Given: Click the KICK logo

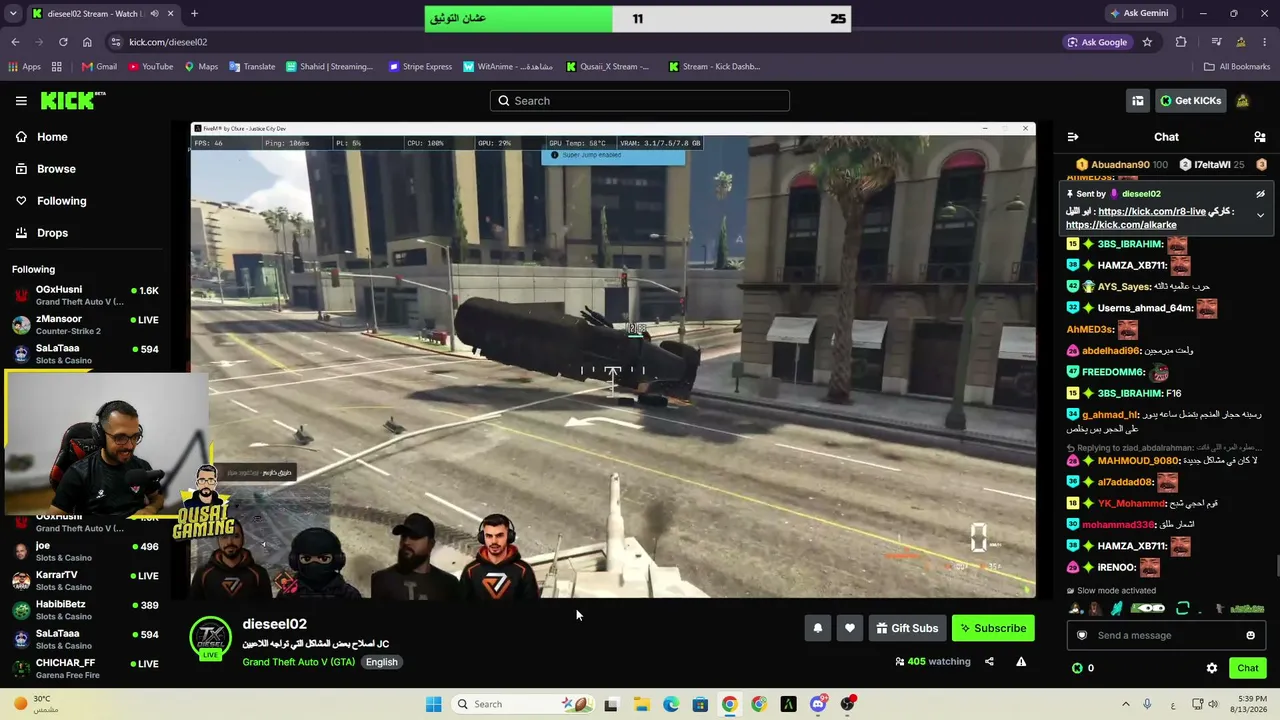Looking at the screenshot, I should (72, 100).
